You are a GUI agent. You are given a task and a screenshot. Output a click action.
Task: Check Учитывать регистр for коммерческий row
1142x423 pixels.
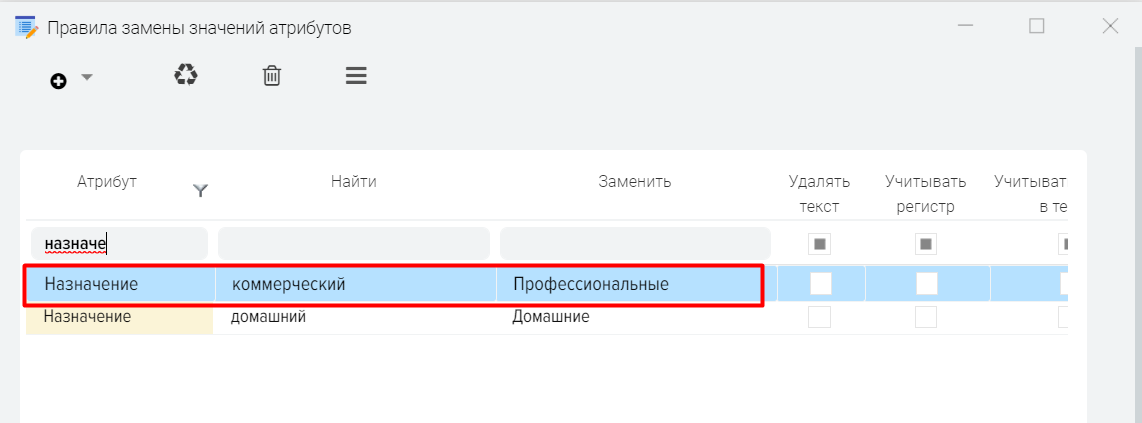(927, 283)
